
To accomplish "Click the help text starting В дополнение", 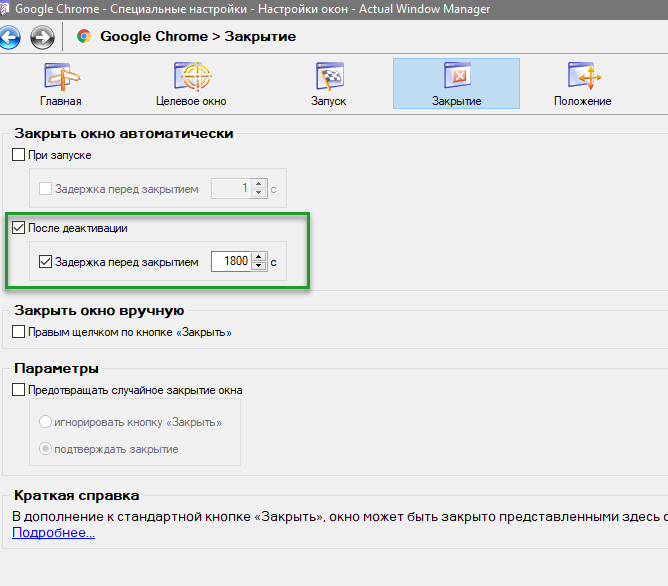I will point(340,517).
